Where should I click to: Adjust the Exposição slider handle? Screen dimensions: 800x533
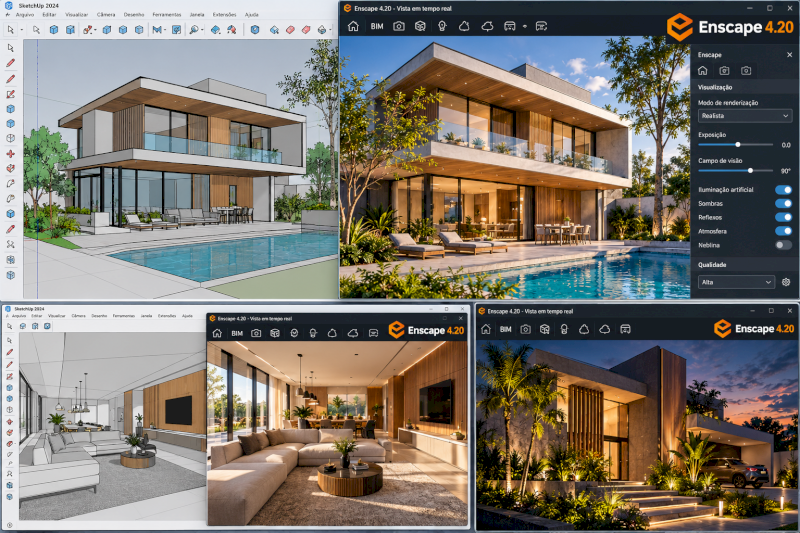coord(738,145)
